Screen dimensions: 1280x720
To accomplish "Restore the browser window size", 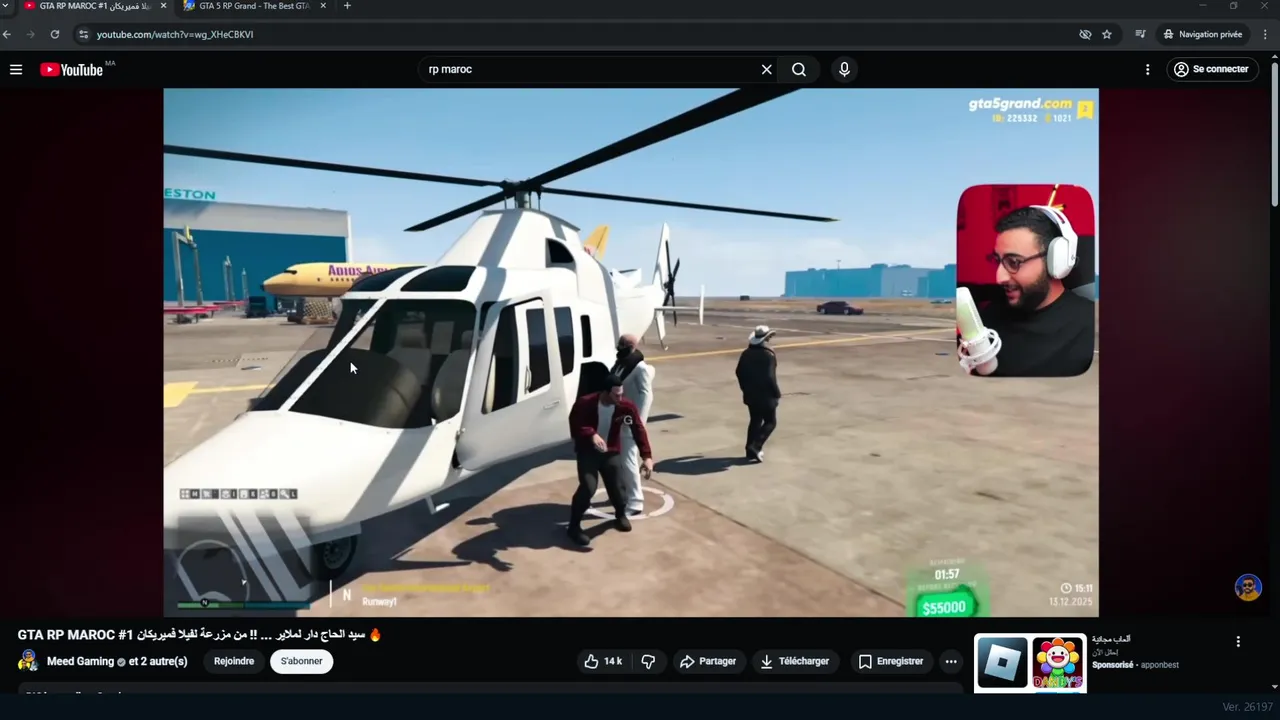I will [x=1233, y=6].
